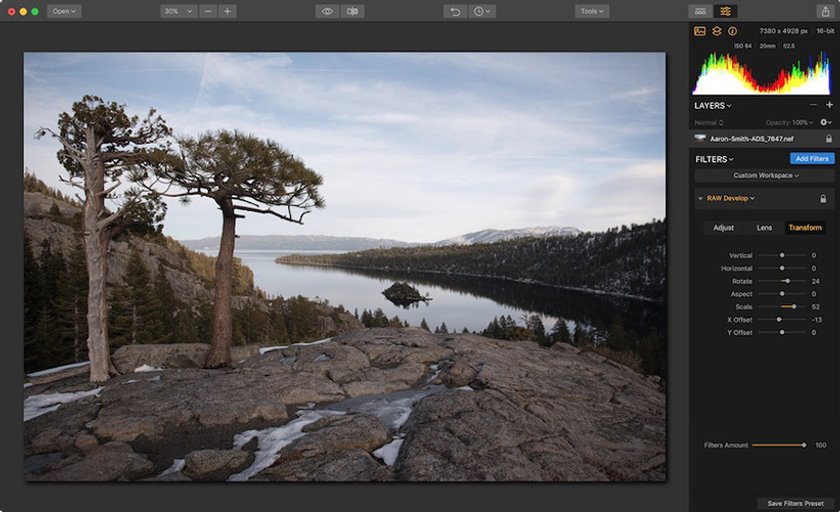Click the Add Filters button
Image resolution: width=840 pixels, height=512 pixels.
(x=812, y=159)
